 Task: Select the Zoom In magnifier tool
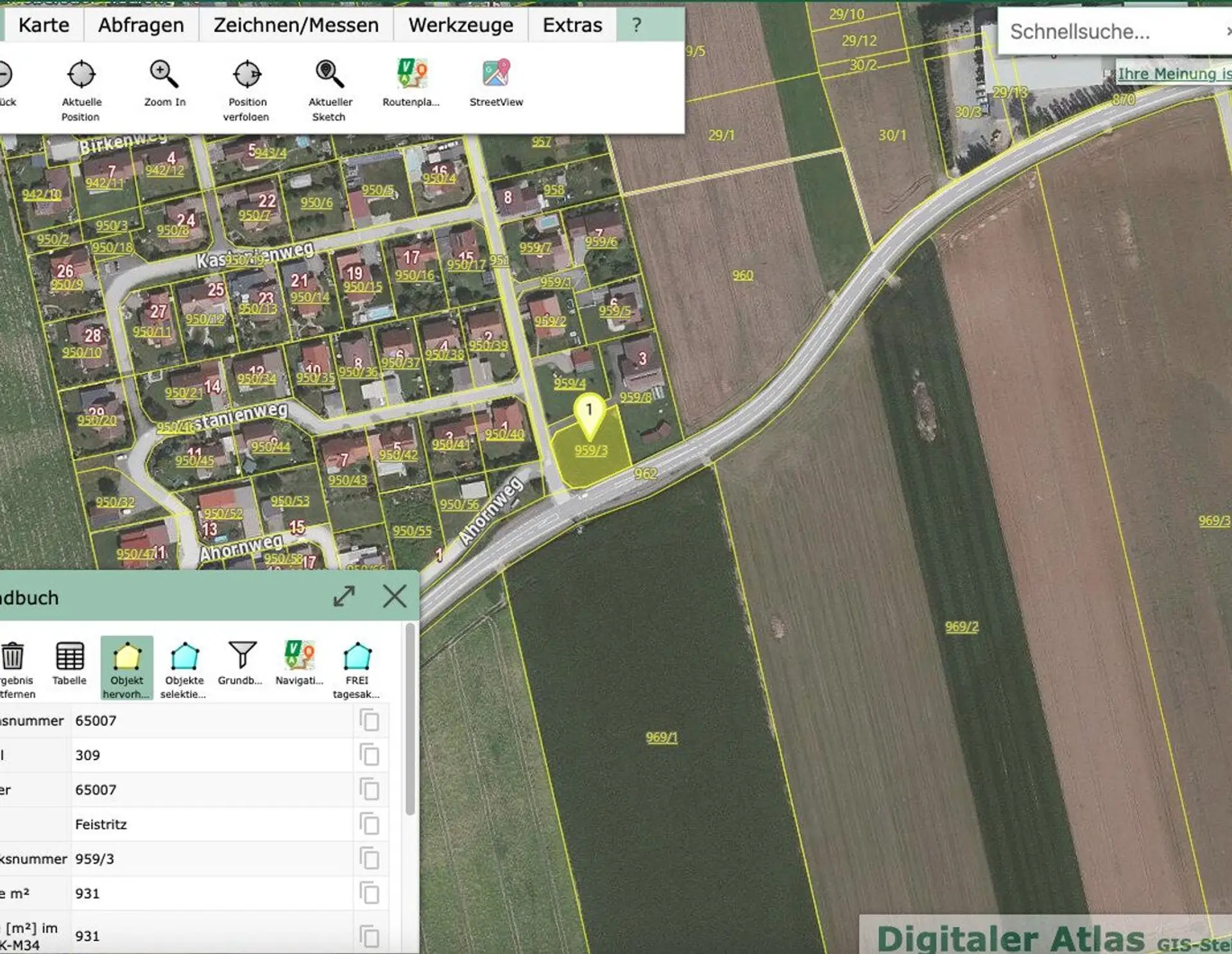tap(164, 74)
